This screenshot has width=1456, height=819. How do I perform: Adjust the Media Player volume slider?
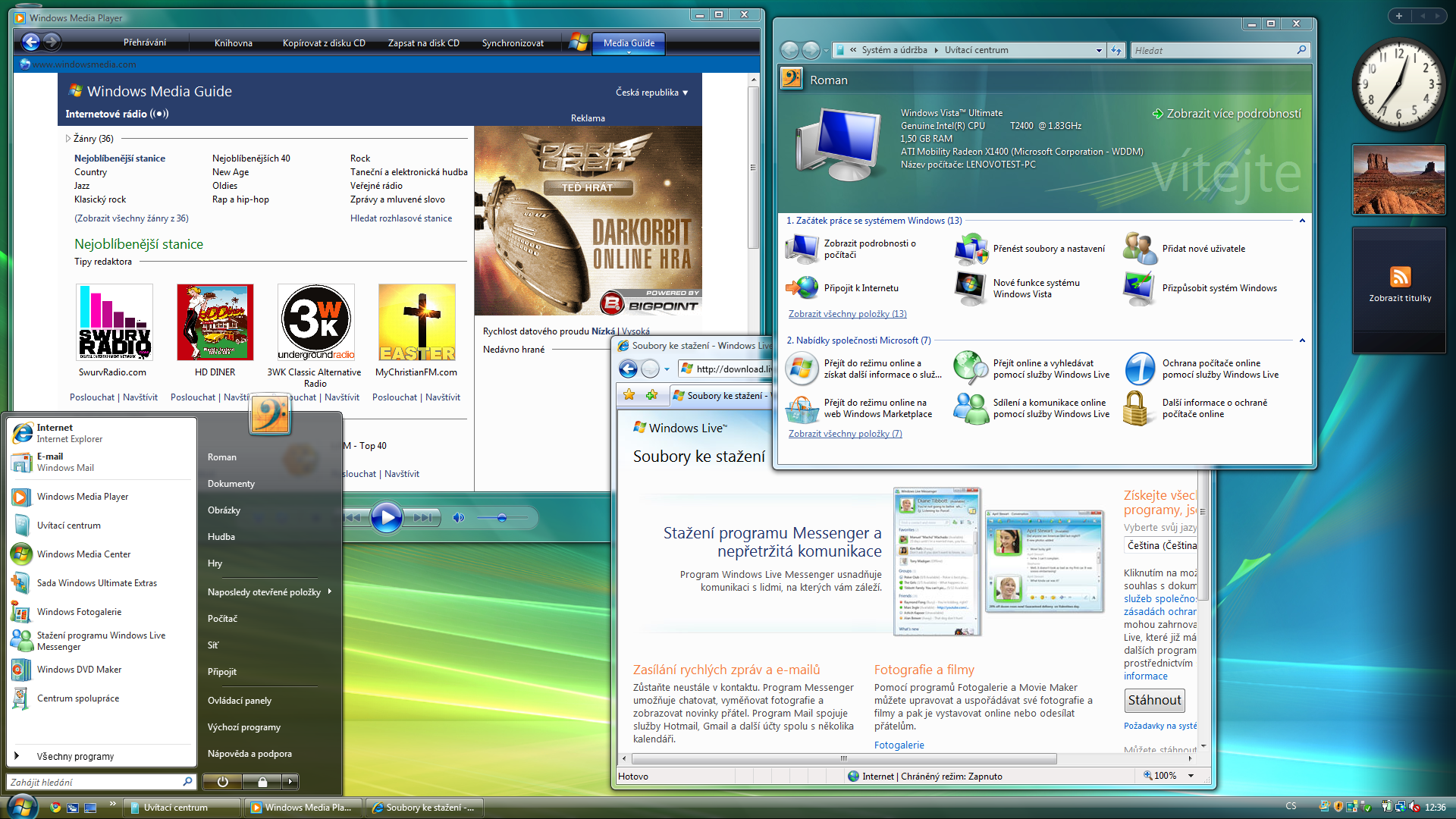[501, 517]
